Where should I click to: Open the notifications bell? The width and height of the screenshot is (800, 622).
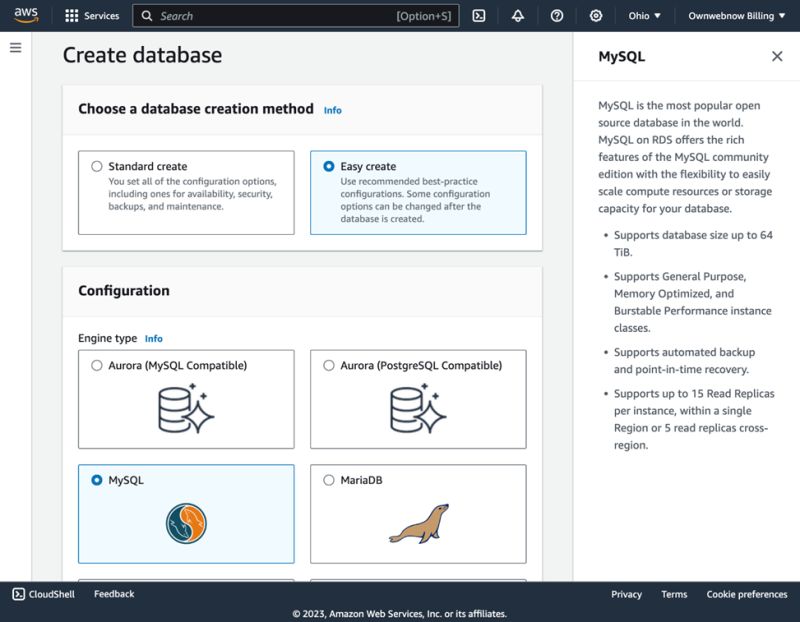[518, 16]
